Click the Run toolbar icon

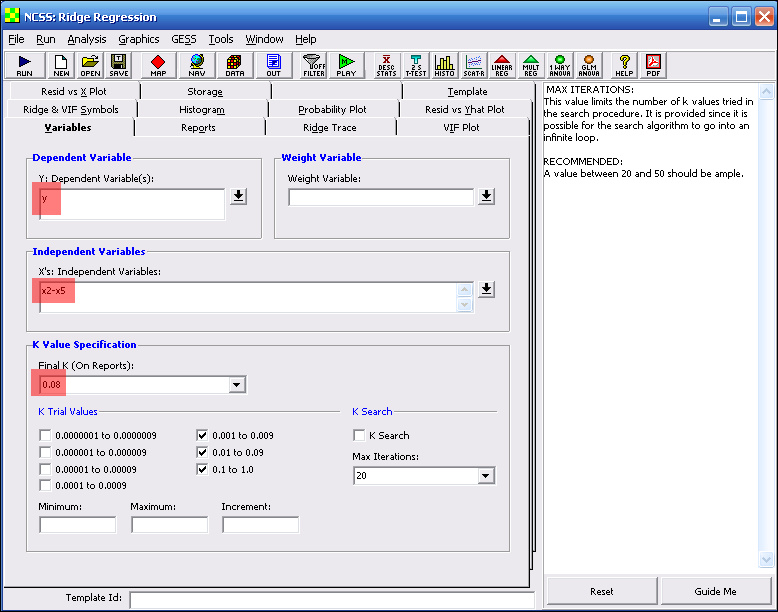pos(25,65)
